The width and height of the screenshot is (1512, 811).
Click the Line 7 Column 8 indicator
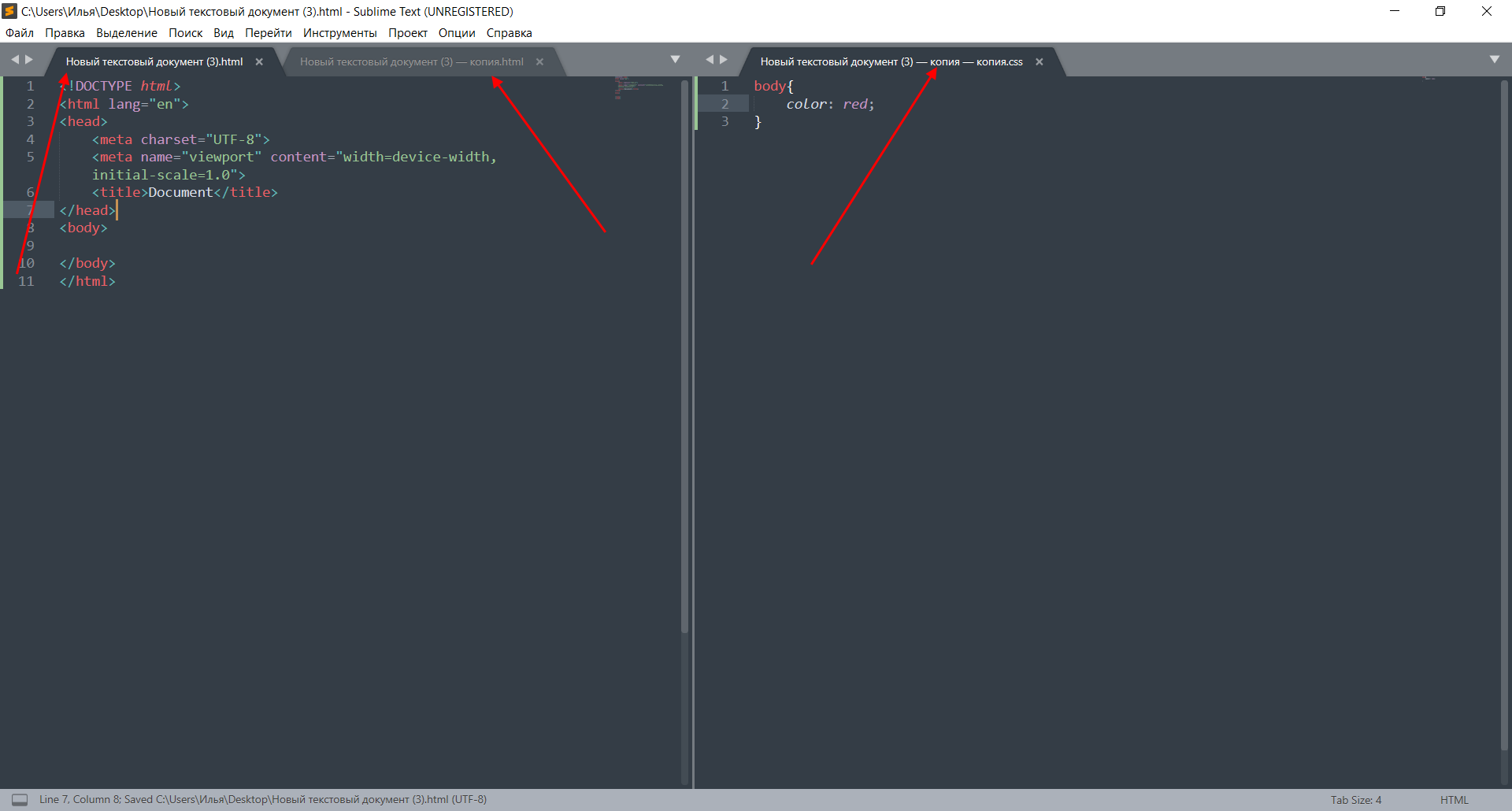[79, 799]
